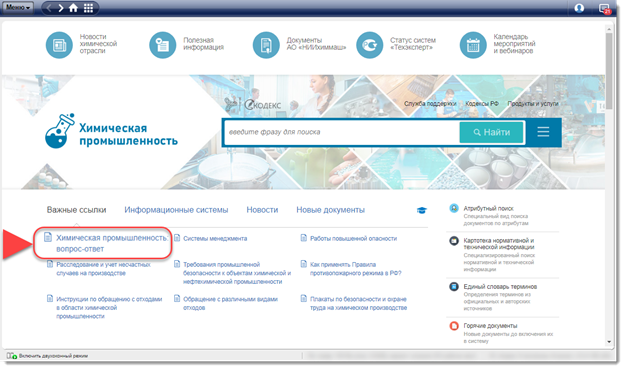Open Работы повышенной опасности link
This screenshot has width=624, height=369.
(353, 238)
